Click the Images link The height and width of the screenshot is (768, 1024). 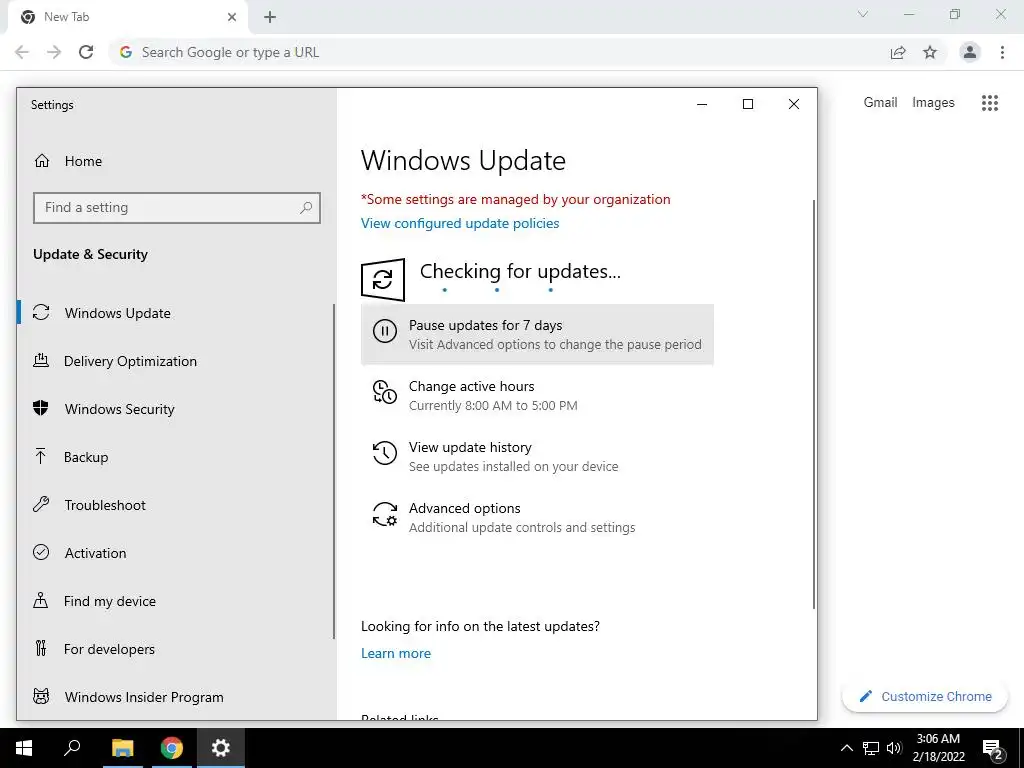[933, 103]
